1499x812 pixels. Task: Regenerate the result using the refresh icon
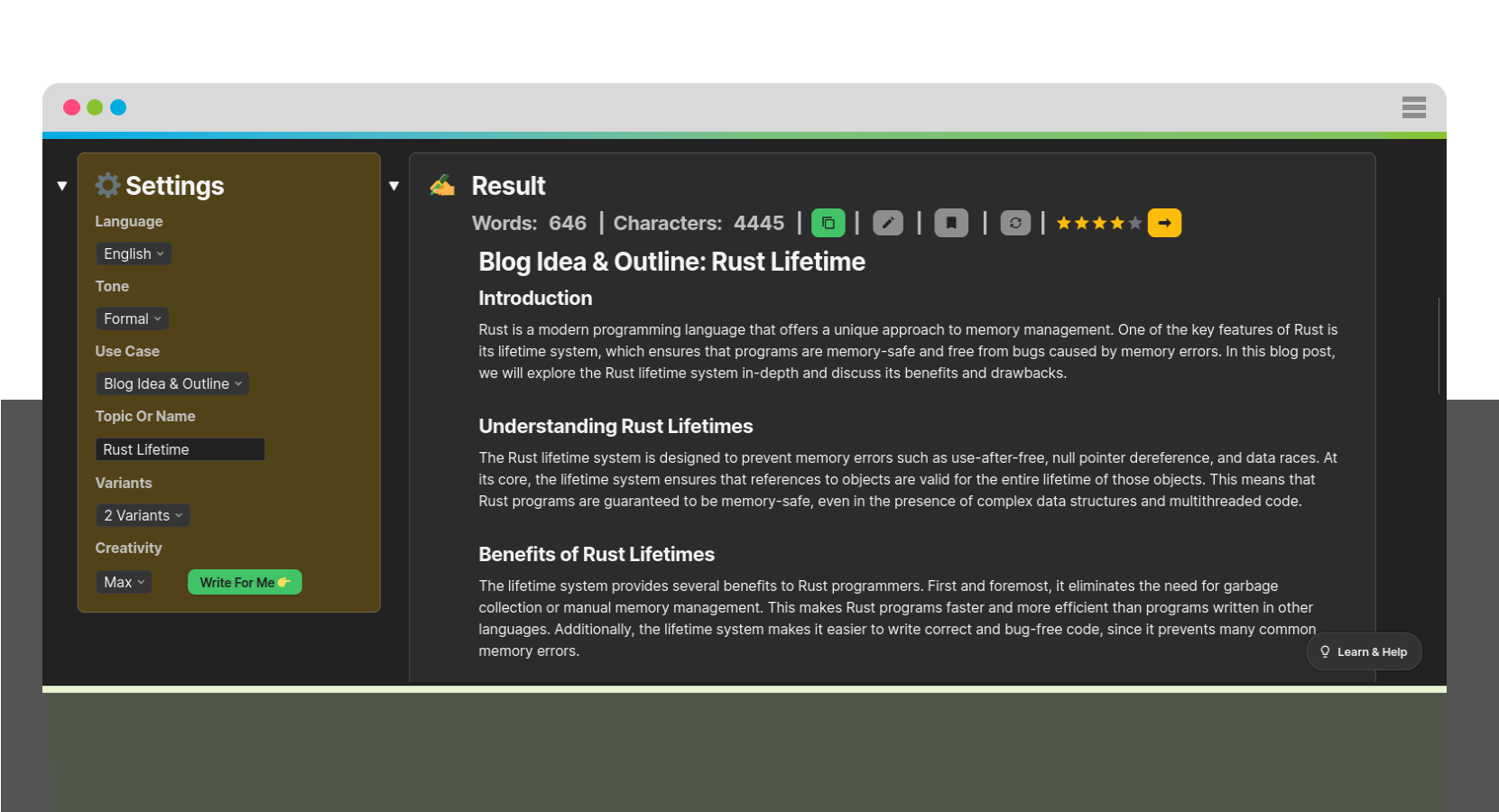pos(1015,223)
